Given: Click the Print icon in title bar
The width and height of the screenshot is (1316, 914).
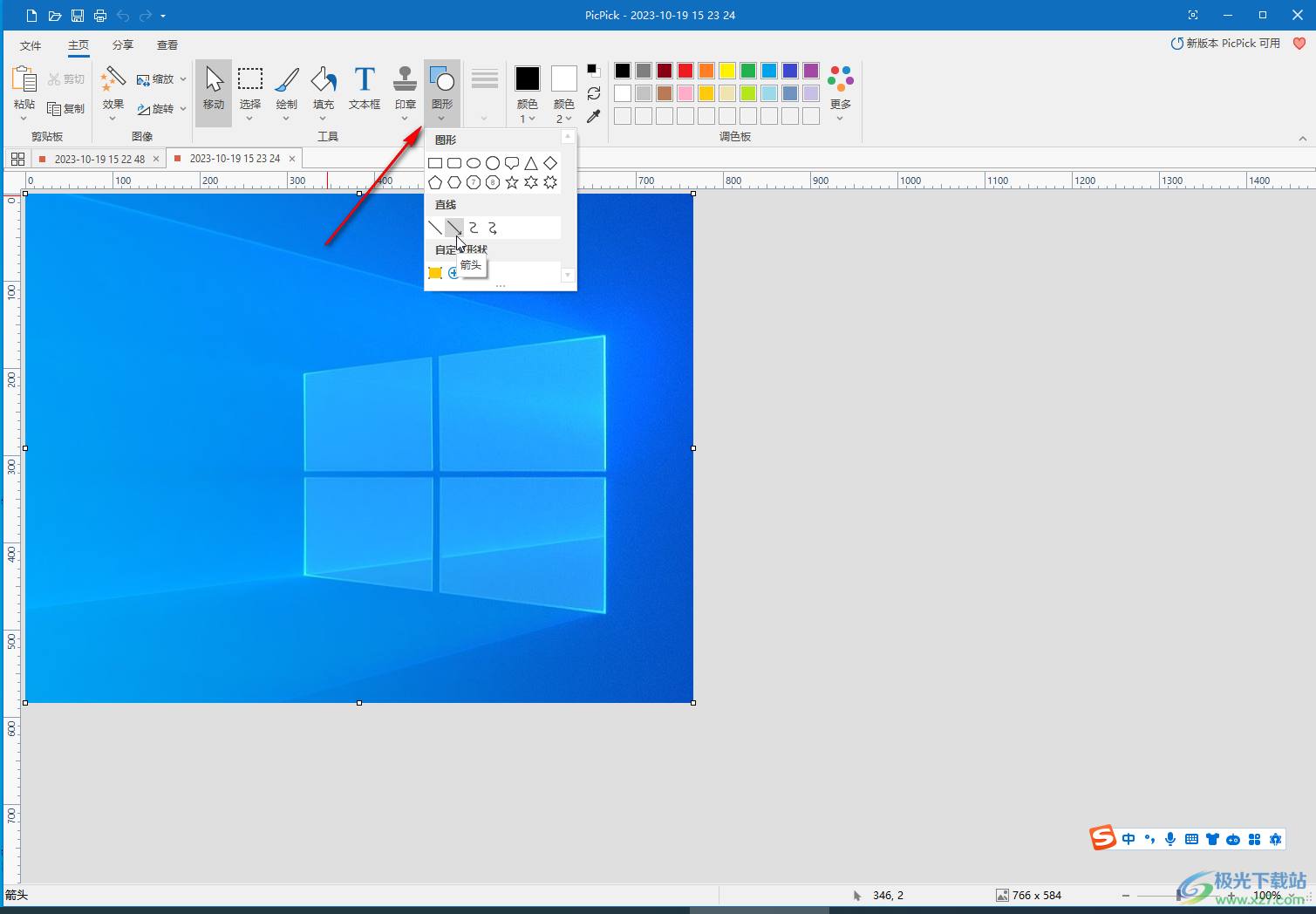Looking at the screenshot, I should click(100, 16).
